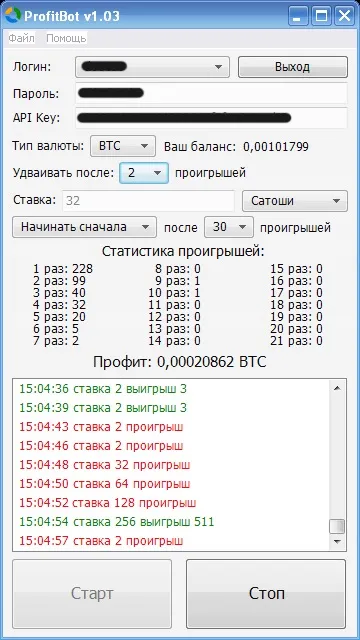Maximize the ProfitBot window
This screenshot has width=360, height=640.
(322, 16)
